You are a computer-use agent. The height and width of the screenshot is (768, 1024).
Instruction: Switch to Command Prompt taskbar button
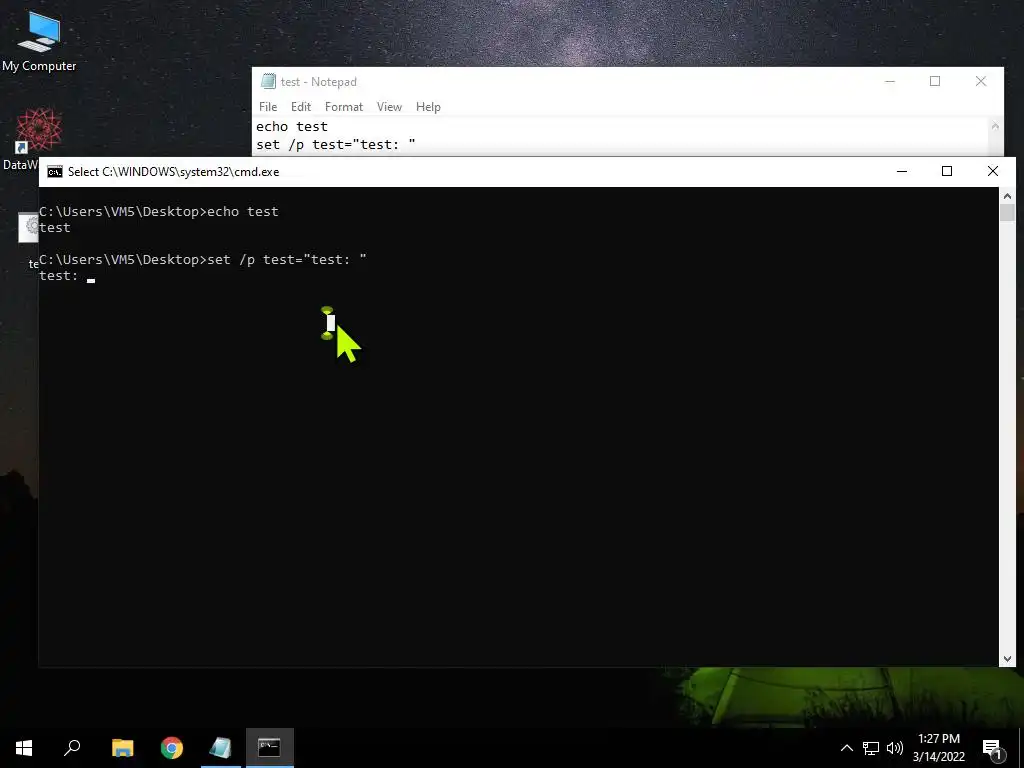coord(269,748)
